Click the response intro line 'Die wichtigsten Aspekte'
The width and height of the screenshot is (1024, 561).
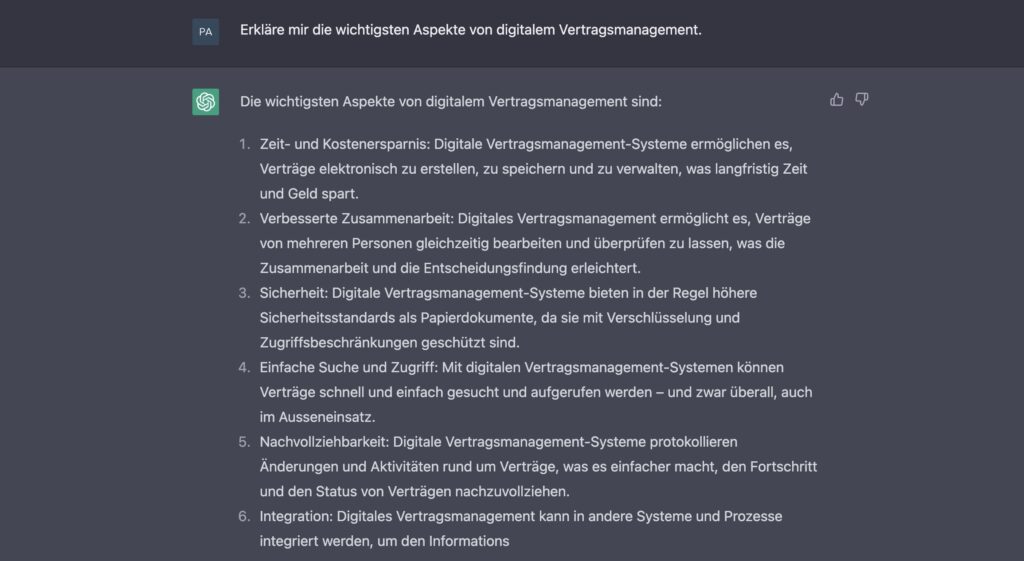(x=450, y=102)
